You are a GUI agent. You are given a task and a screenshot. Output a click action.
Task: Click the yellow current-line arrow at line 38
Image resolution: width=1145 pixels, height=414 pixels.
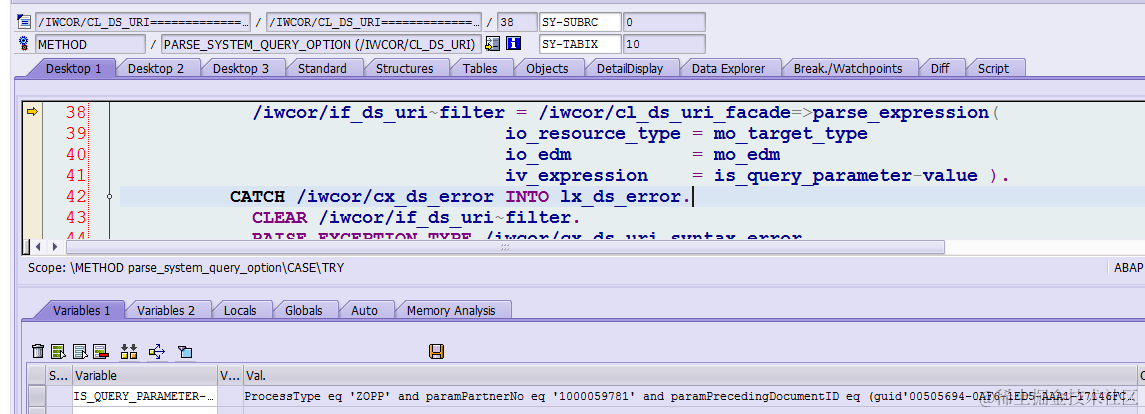(x=32, y=112)
